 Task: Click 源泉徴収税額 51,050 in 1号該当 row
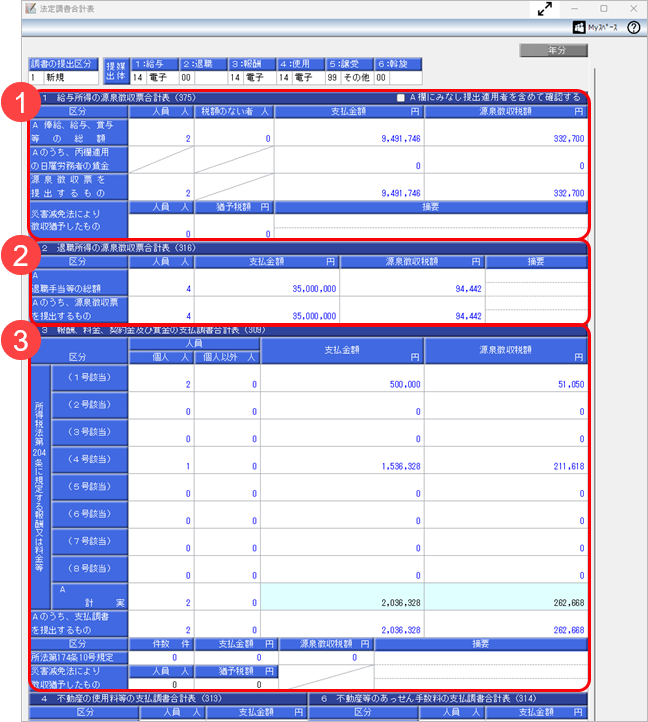click(x=506, y=378)
